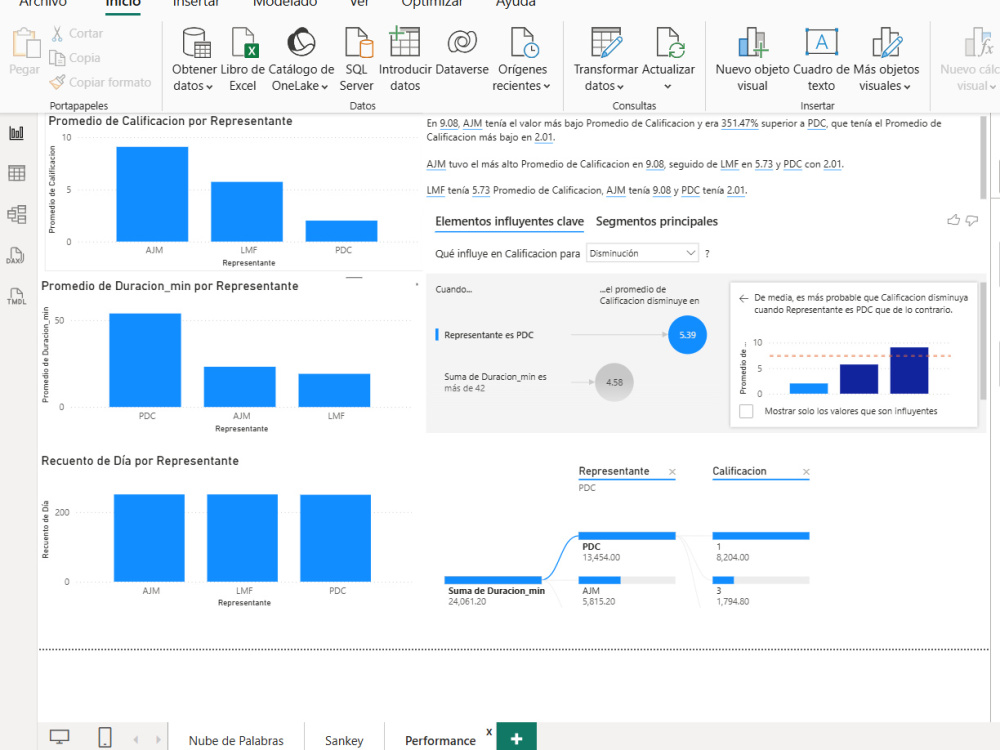Open Modelado ribbon tab
The width and height of the screenshot is (1000, 750).
[x=284, y=4]
